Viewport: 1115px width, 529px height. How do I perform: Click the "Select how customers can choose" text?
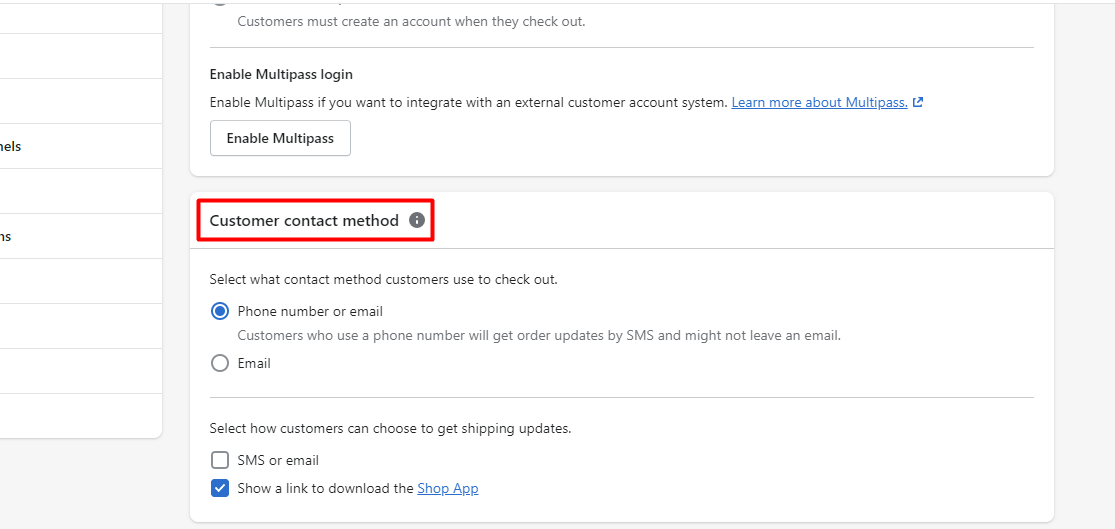(390, 428)
